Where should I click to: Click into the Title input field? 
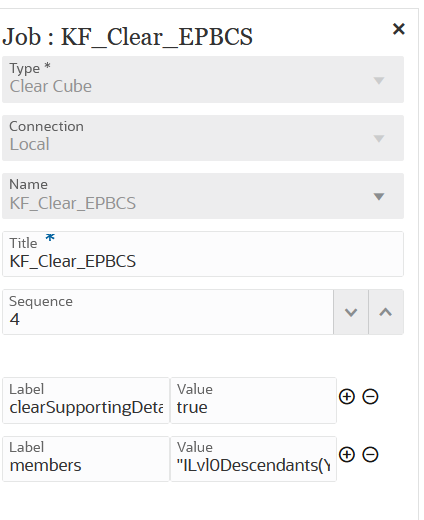click(203, 254)
